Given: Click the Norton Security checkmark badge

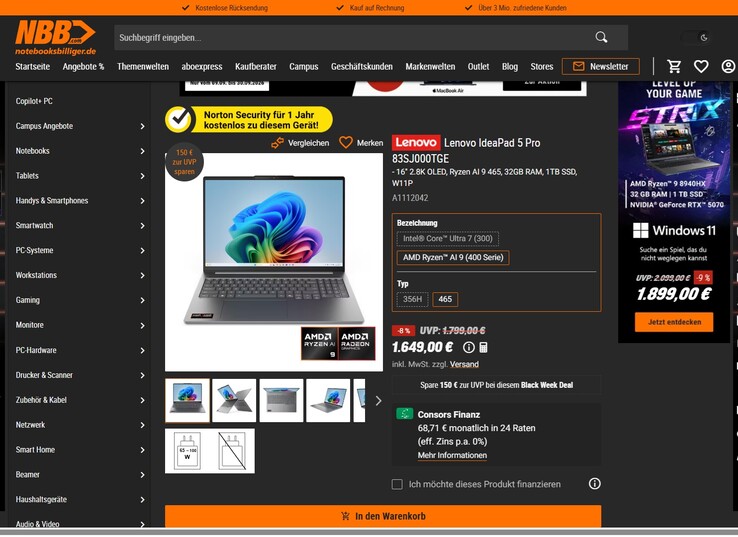Looking at the screenshot, I should click(x=178, y=120).
